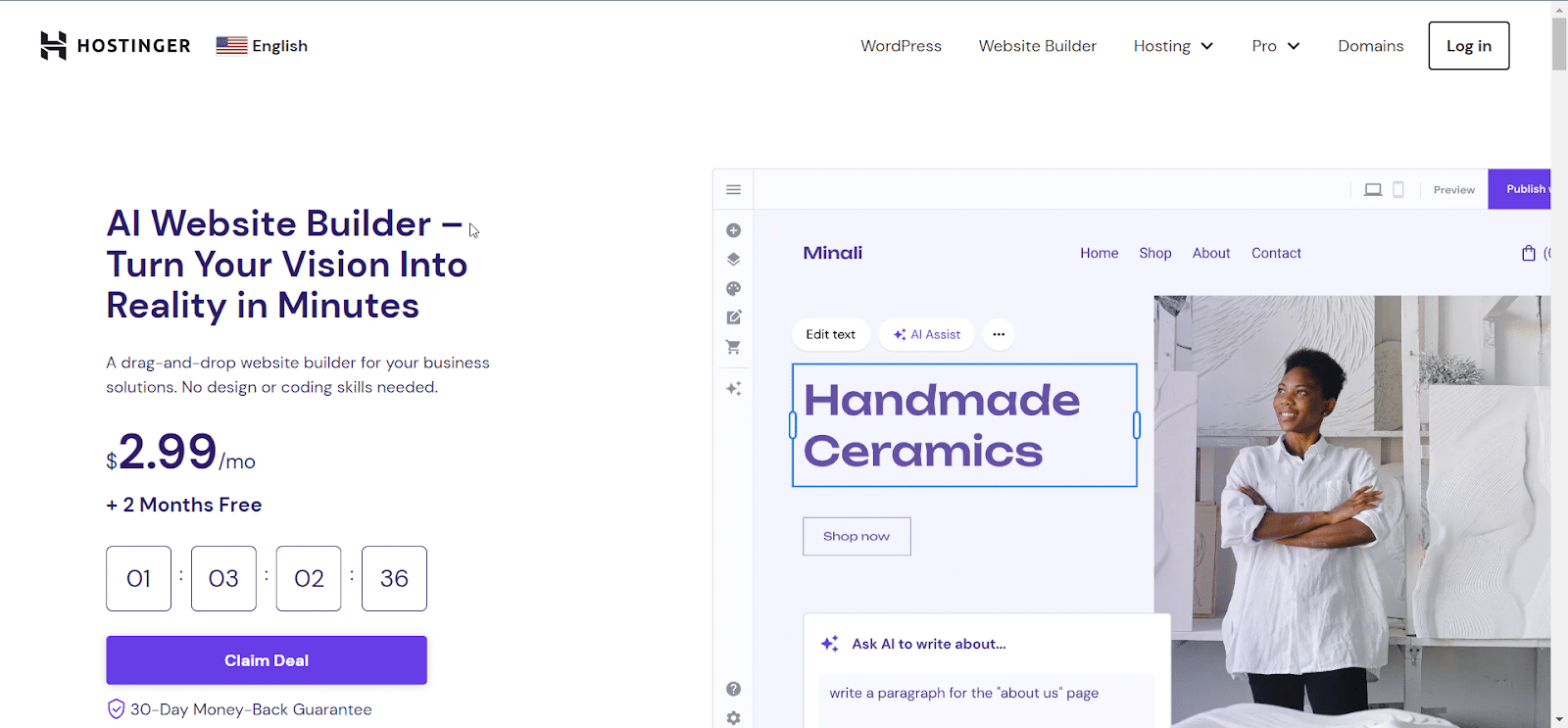Open the palette styles icon

pos(733,288)
